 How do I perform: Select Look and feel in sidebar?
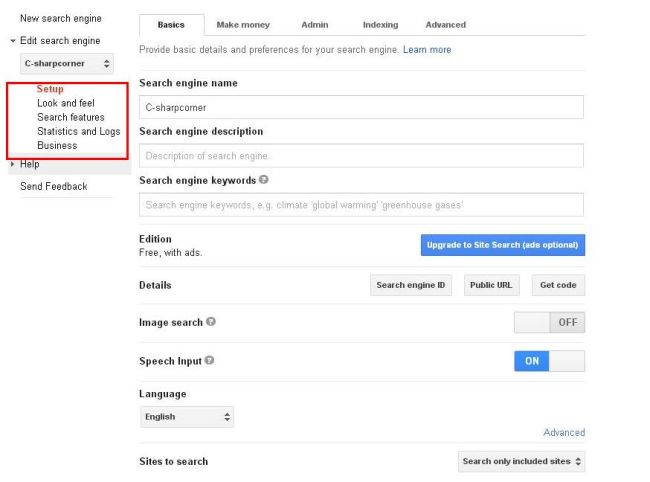click(x=66, y=104)
